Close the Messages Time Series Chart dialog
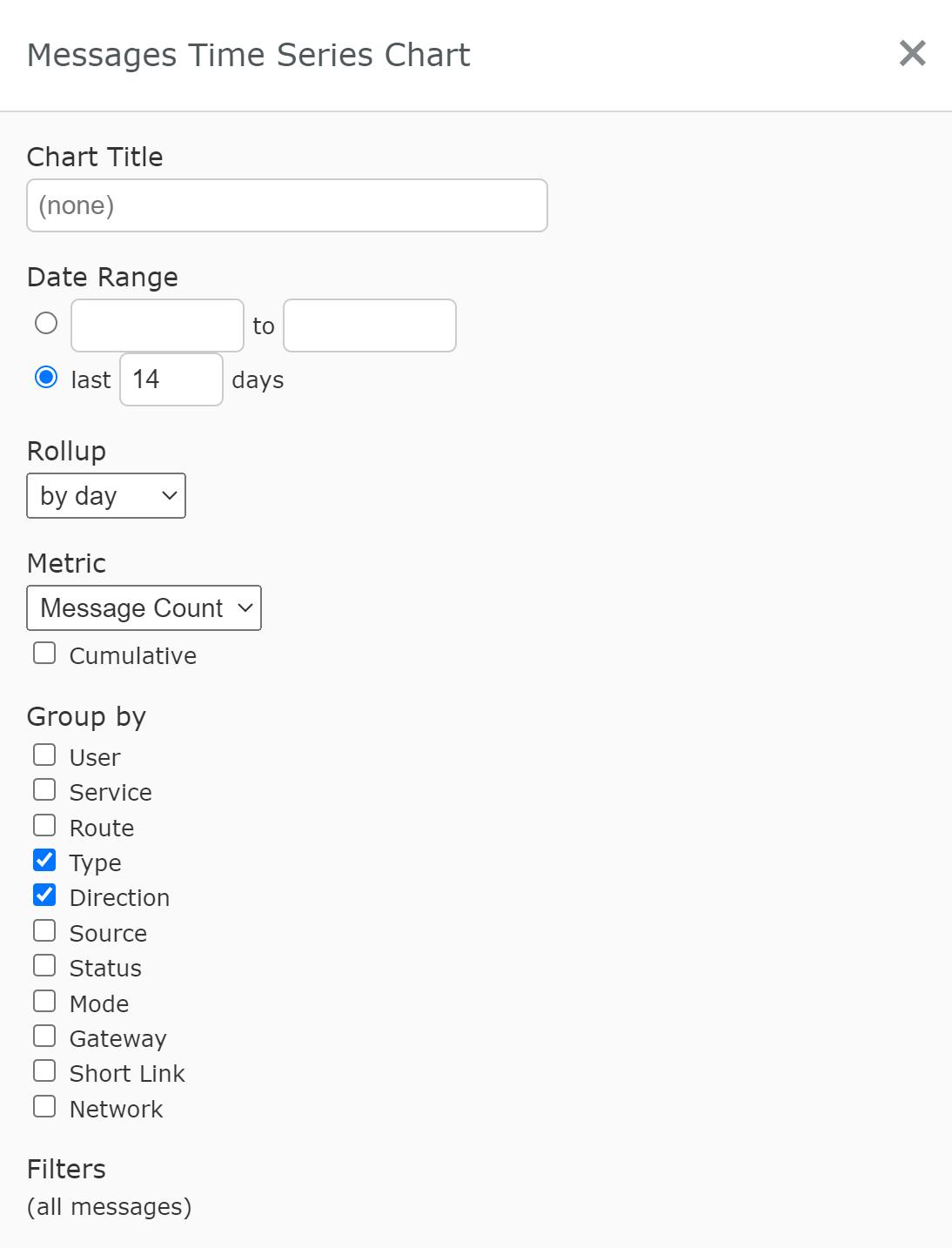This screenshot has height=1248, width=952. tap(912, 54)
